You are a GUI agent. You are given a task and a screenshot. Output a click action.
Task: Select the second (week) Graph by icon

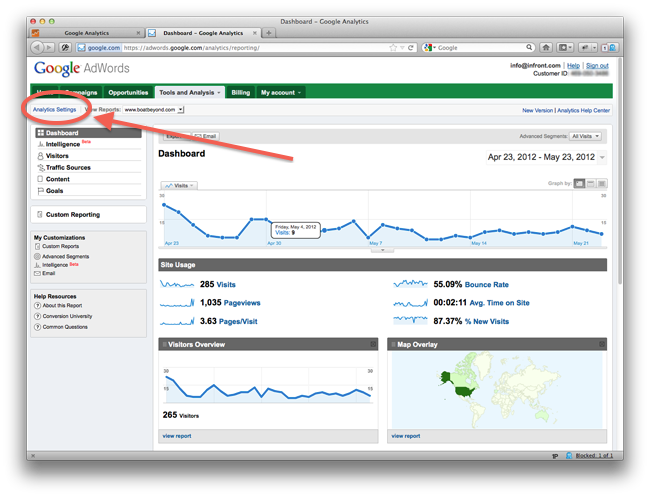591,183
